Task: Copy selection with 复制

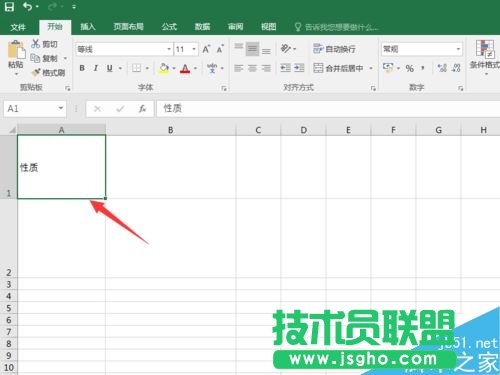Action: 45,58
